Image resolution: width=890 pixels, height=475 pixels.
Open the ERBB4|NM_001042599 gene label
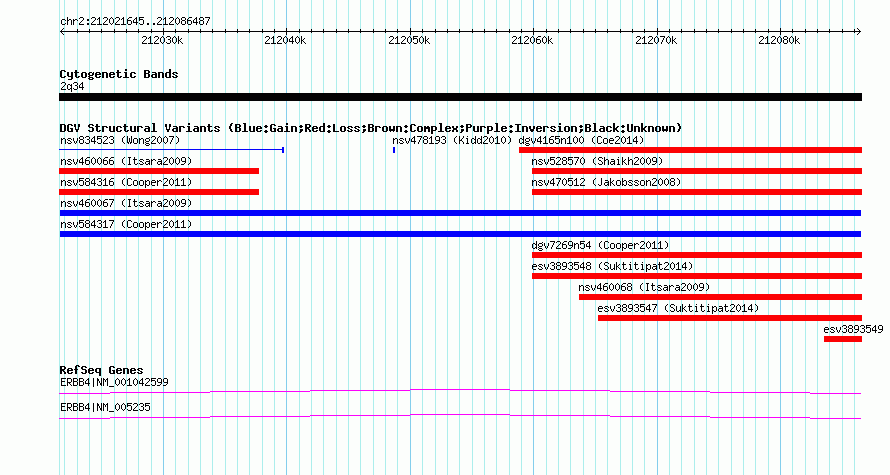[114, 382]
